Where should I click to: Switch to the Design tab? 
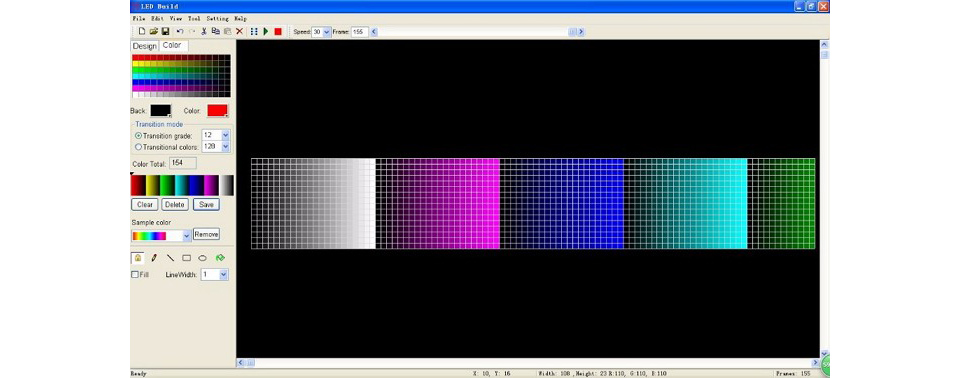[145, 46]
